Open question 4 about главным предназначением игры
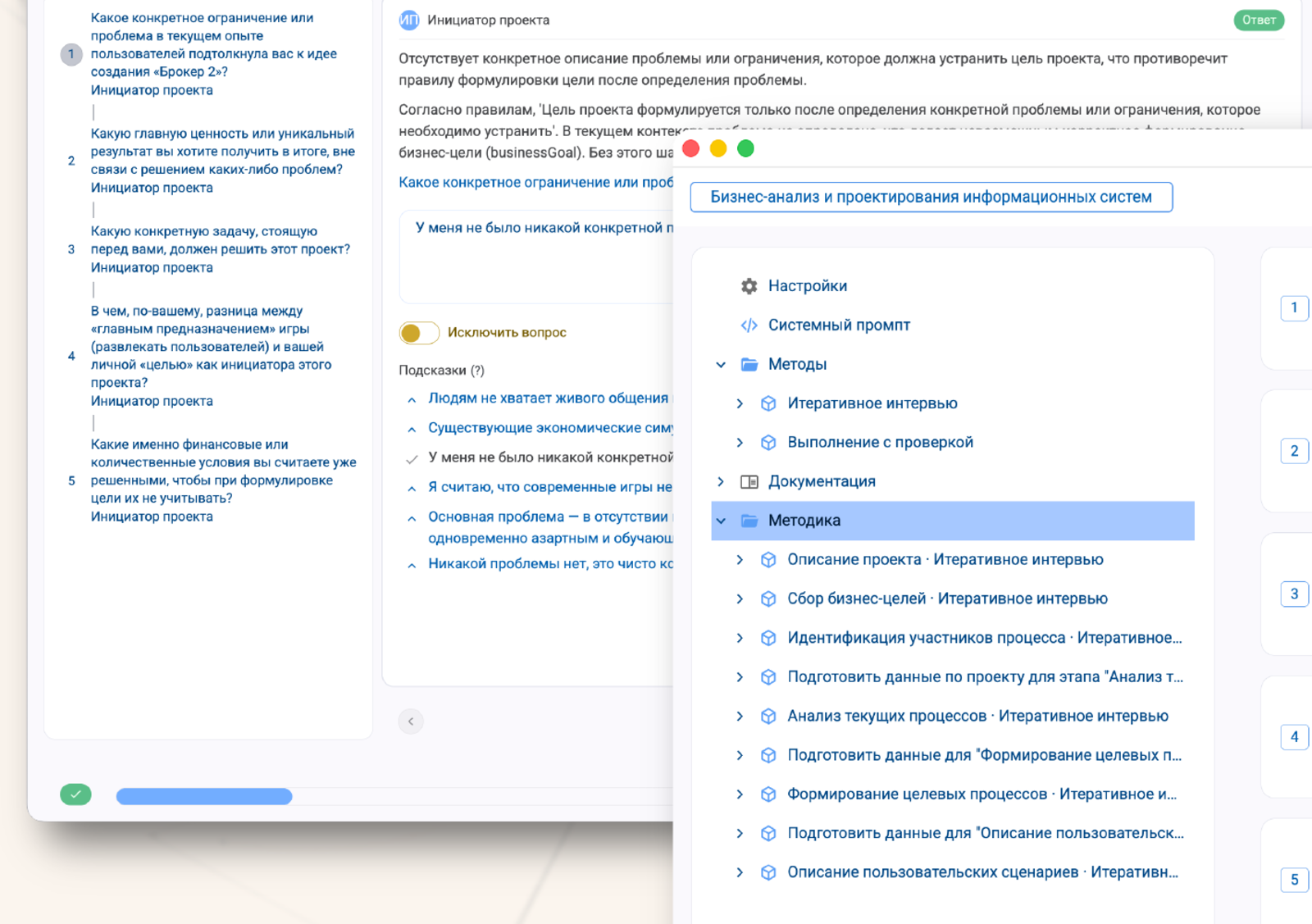 point(213,356)
